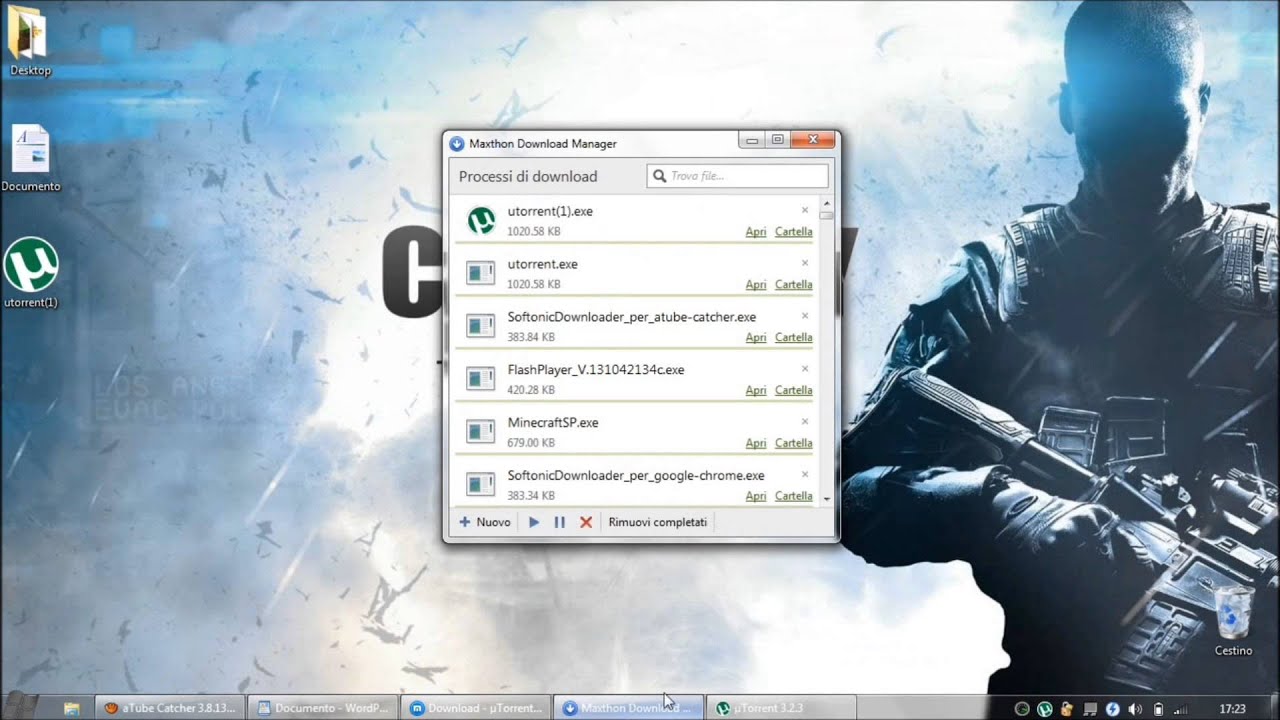
Task: Click the SoftonicDownloader_per_google-chrome.exe file icon
Action: pos(481,485)
